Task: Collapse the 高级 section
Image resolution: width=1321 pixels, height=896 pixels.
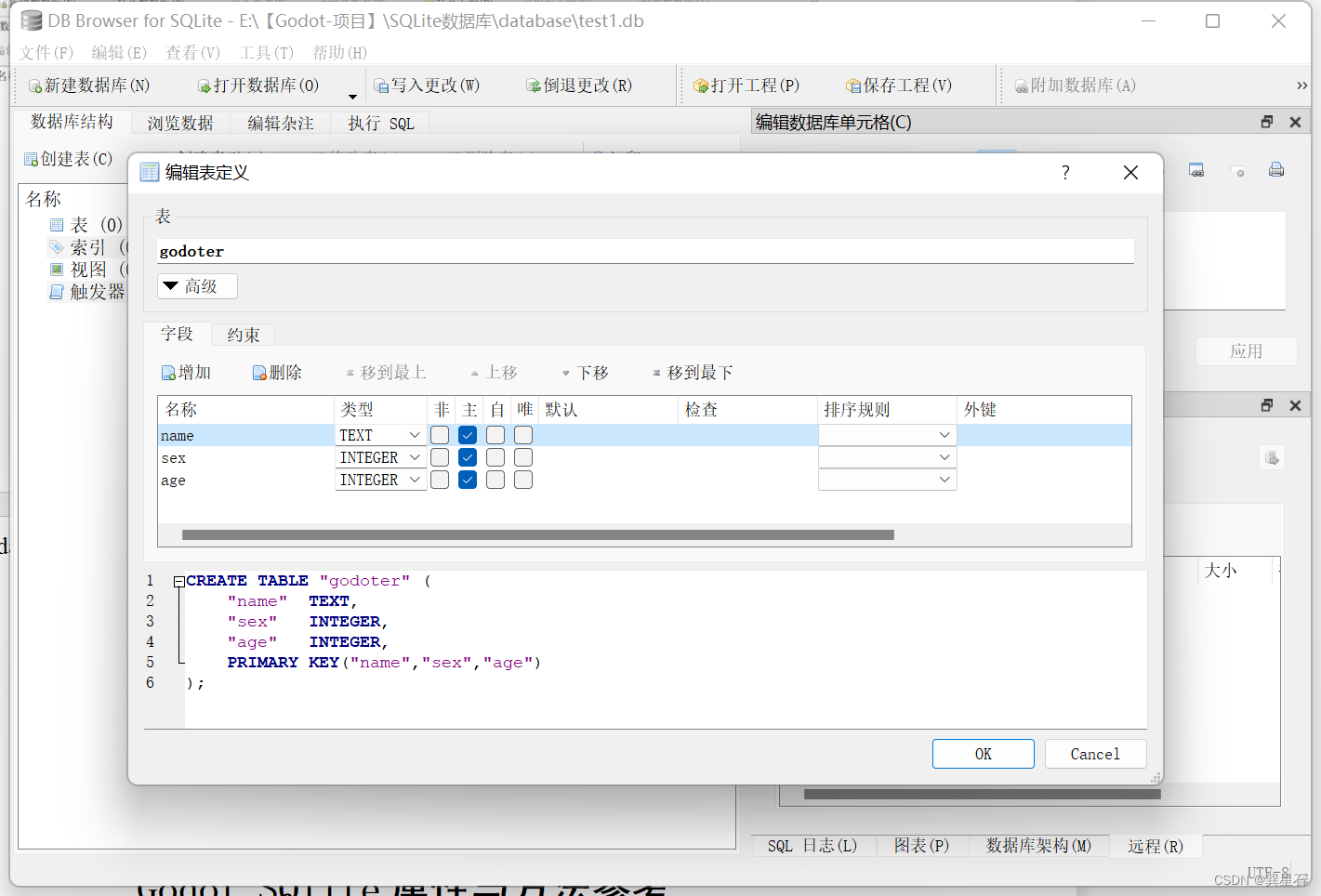Action: [x=196, y=285]
